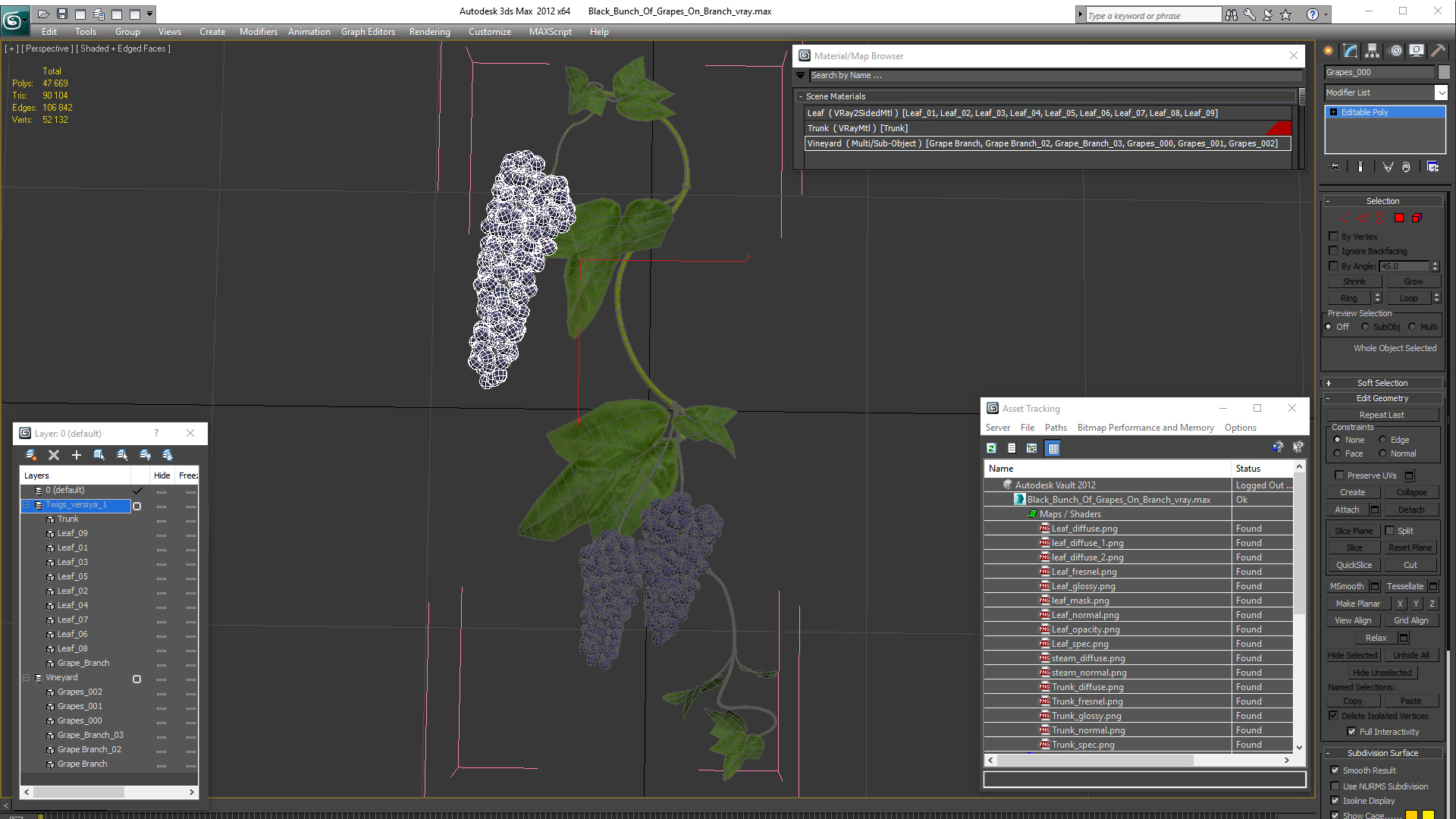Click the Tessellate button
Screen dimensions: 1456x819
pos(1404,586)
